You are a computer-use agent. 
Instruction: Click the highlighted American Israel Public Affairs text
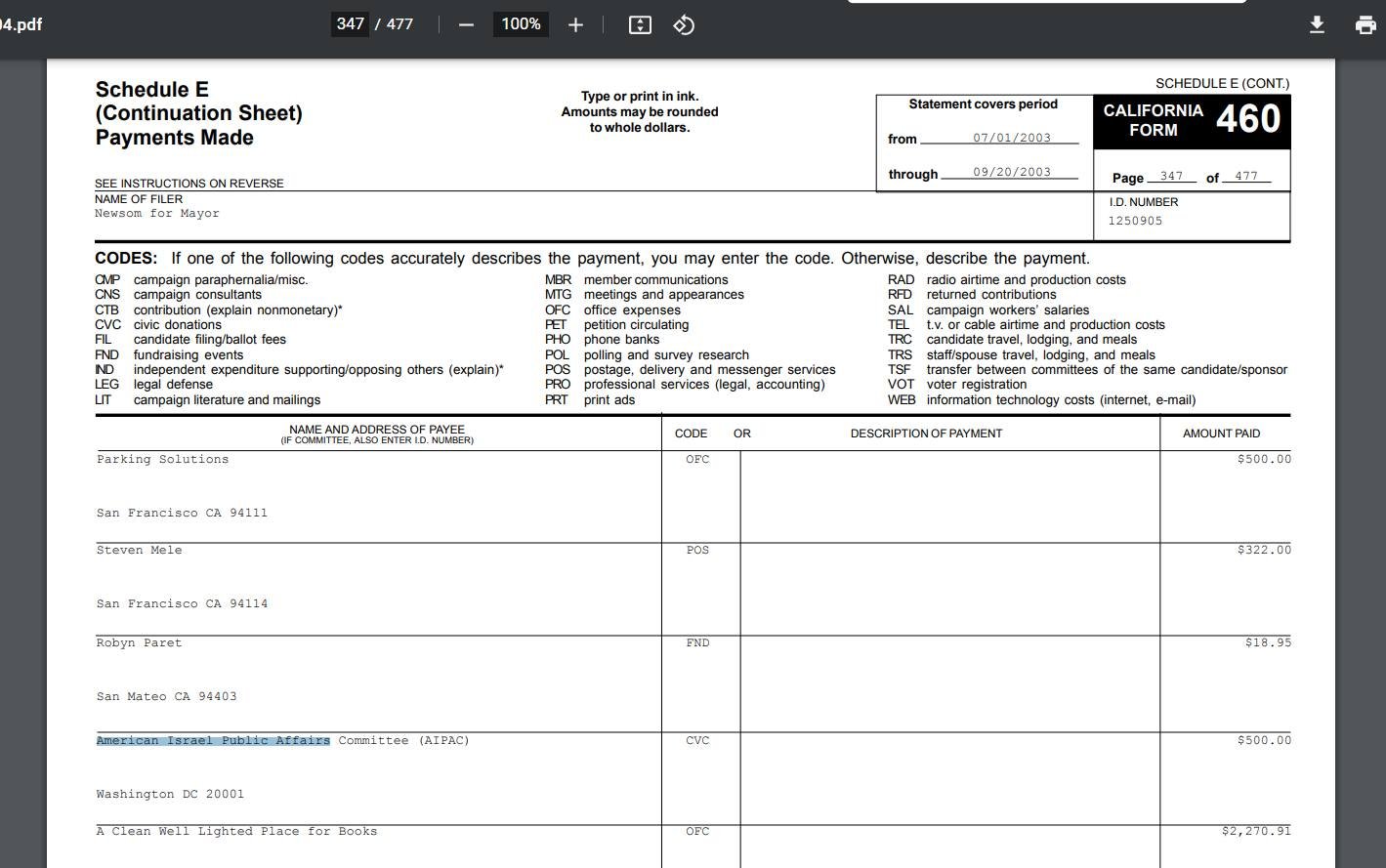click(213, 741)
